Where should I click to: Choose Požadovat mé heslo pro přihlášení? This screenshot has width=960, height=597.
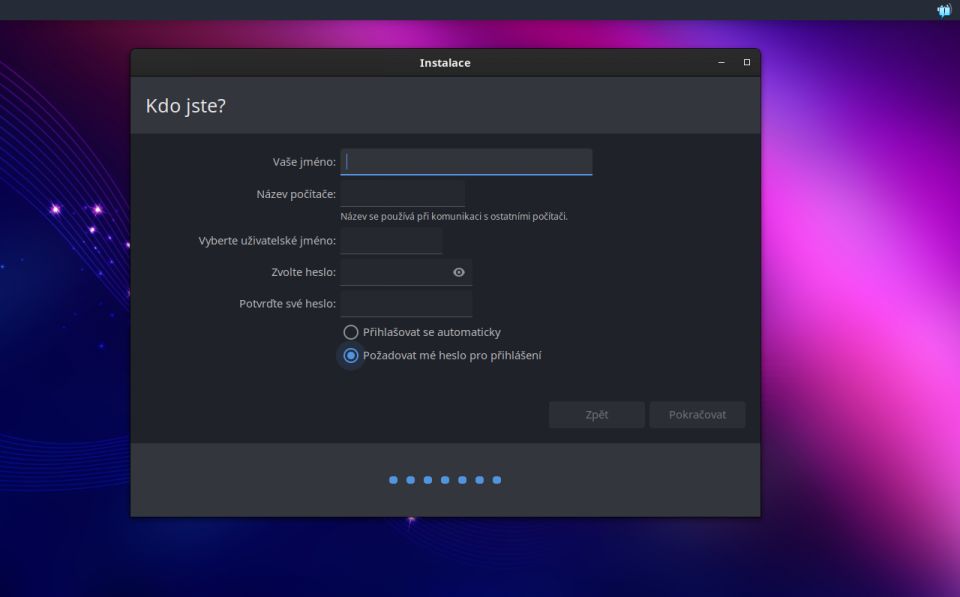tap(442, 355)
